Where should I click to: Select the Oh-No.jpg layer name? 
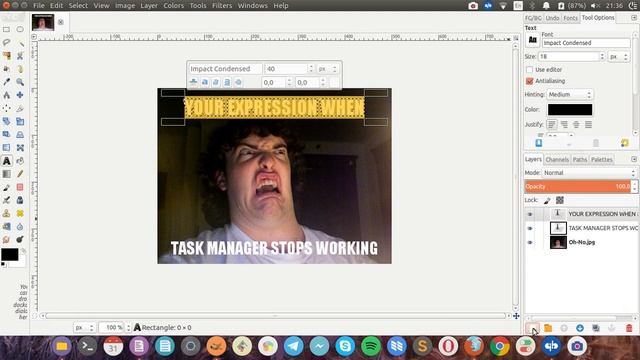tap(582, 242)
